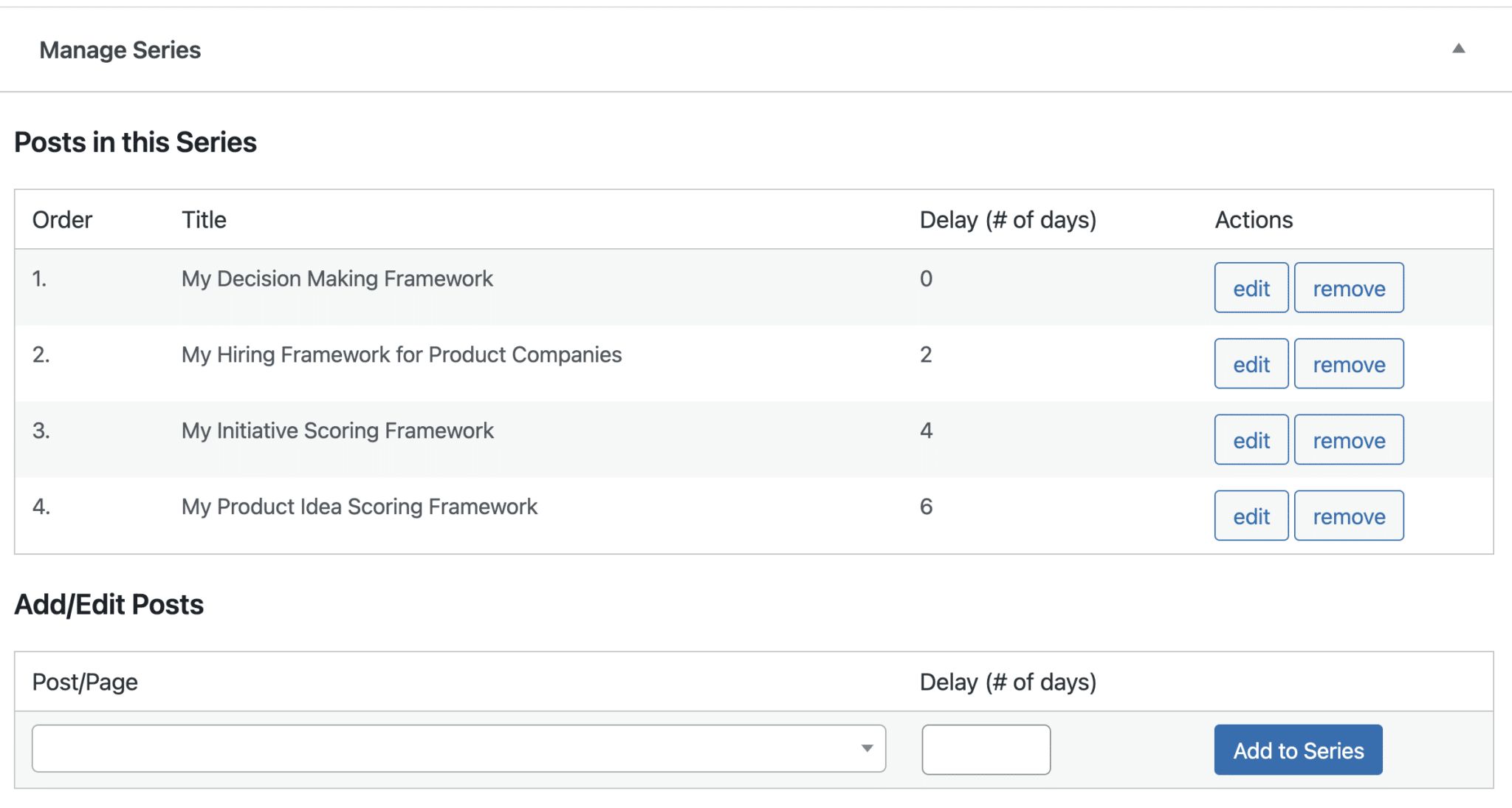Viewport: 1512px width, 808px height.
Task: Click the Posts in this Series heading
Action: pos(137,142)
